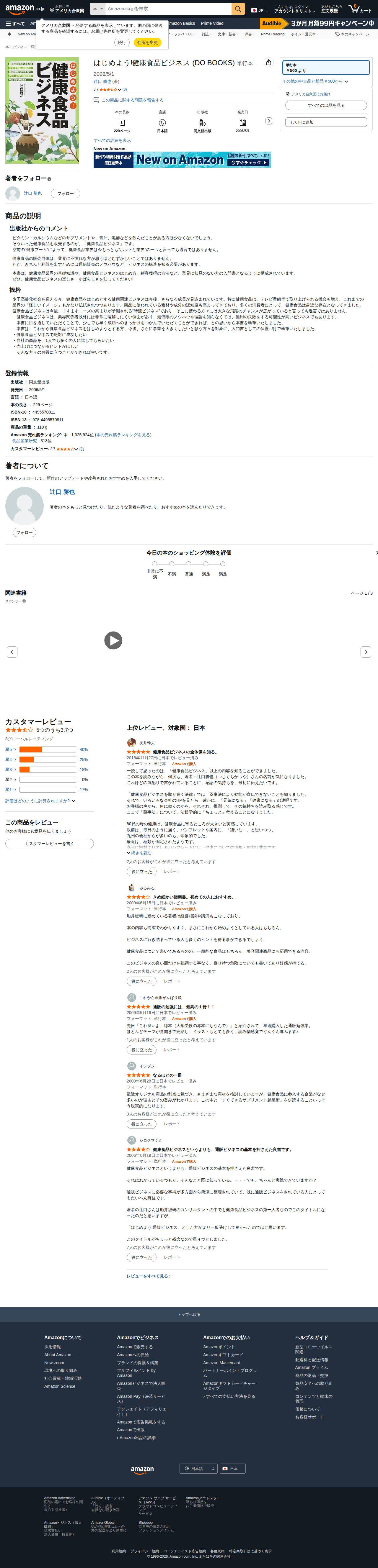Open the 日本語 language selector in the footer

pos(199,1469)
